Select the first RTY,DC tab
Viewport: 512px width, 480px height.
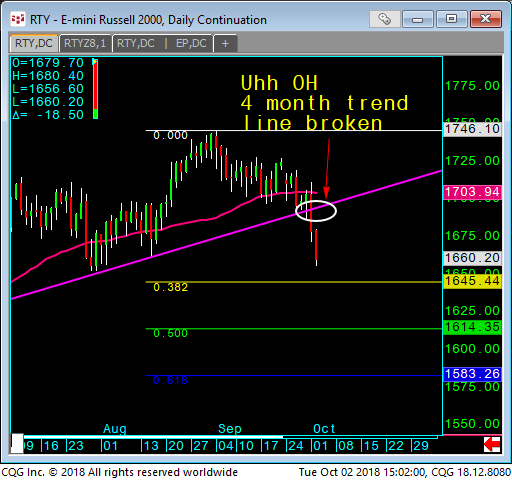(34, 43)
